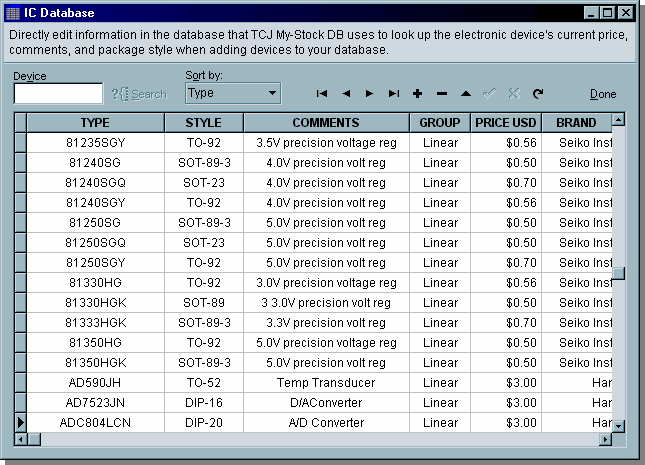The width and height of the screenshot is (645, 465).
Task: Select the 81240SG type cell
Action: tap(95, 163)
